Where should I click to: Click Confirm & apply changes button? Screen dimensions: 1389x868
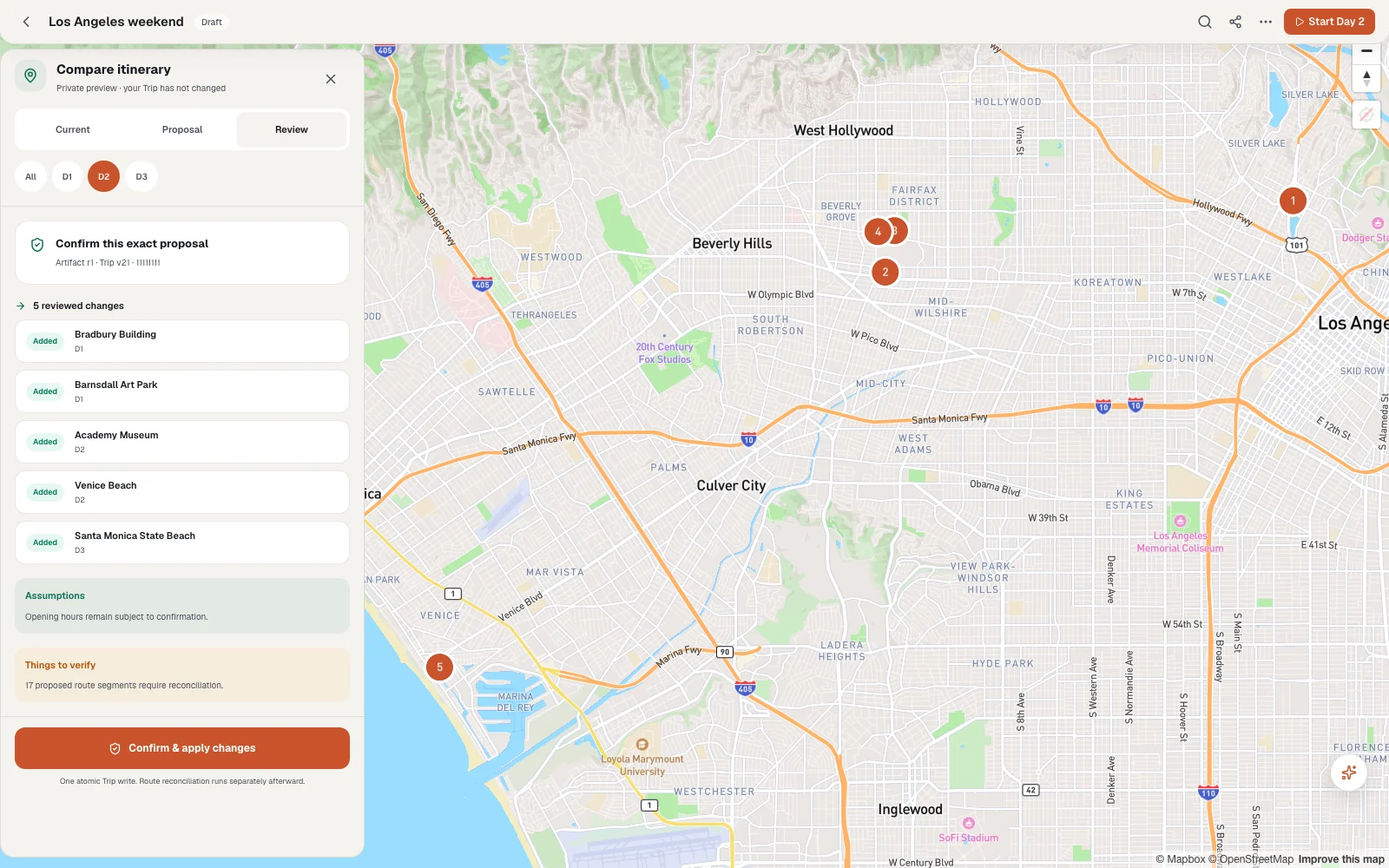(x=182, y=748)
